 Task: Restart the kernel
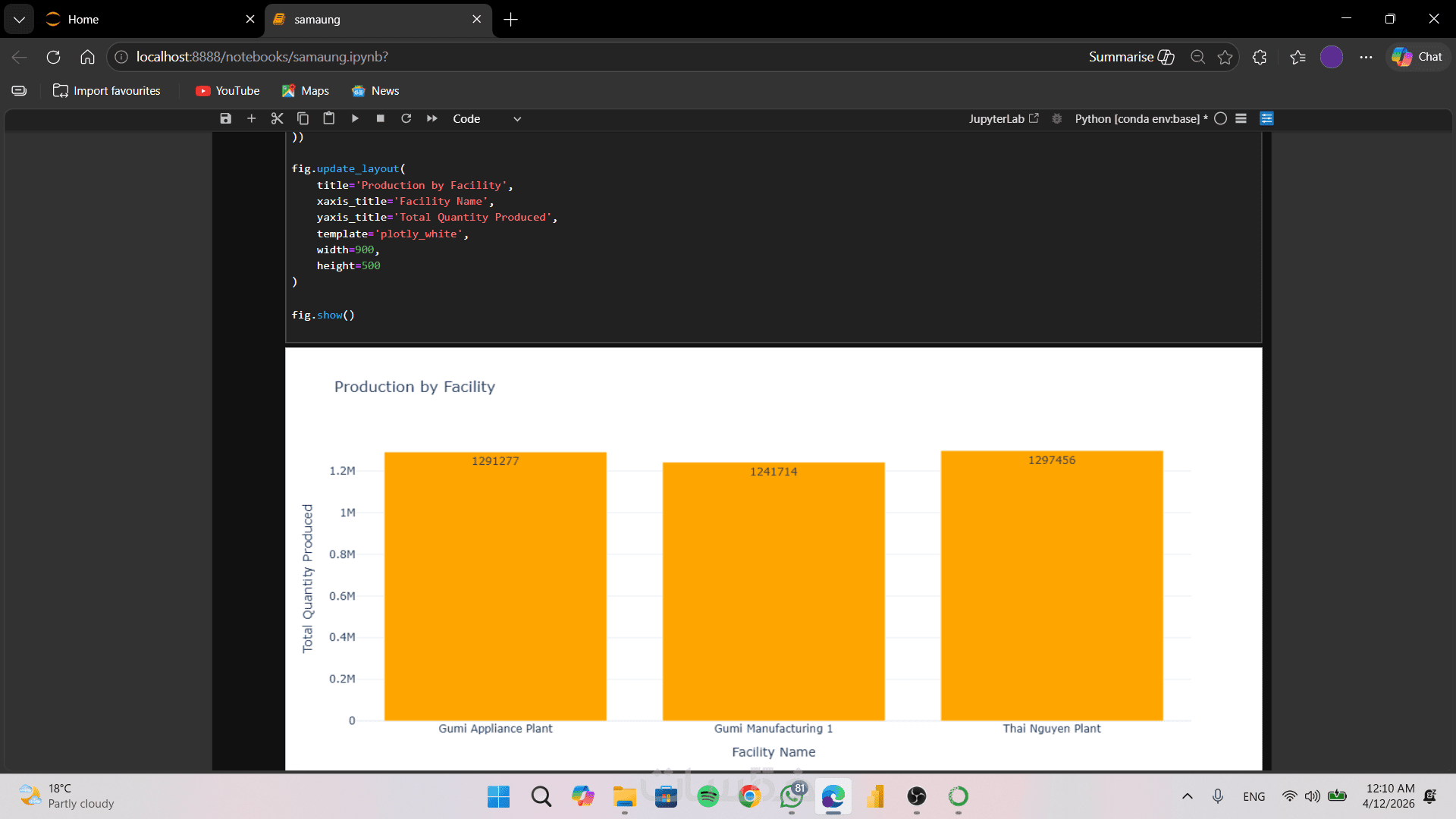[406, 118]
